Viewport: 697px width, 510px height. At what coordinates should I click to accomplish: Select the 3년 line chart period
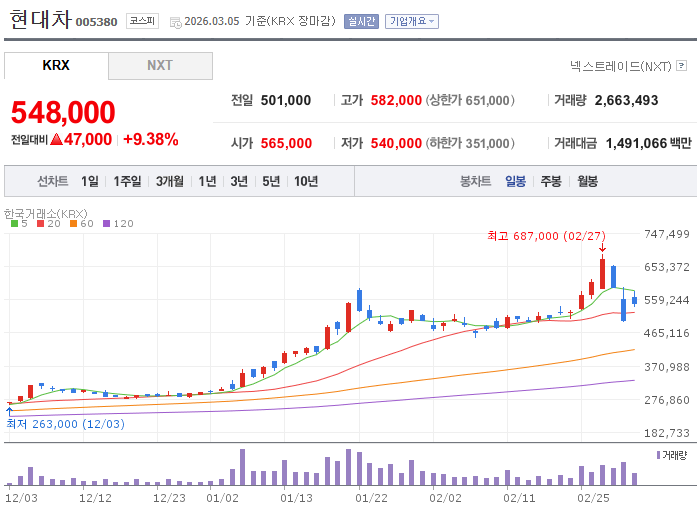pos(239,181)
